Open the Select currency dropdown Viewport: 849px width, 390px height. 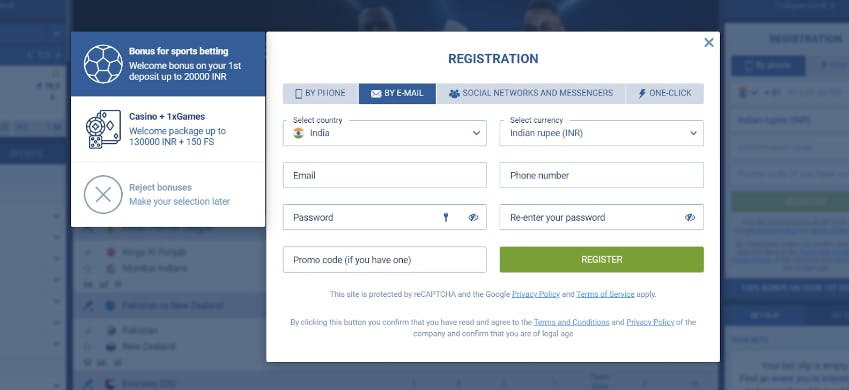point(602,133)
